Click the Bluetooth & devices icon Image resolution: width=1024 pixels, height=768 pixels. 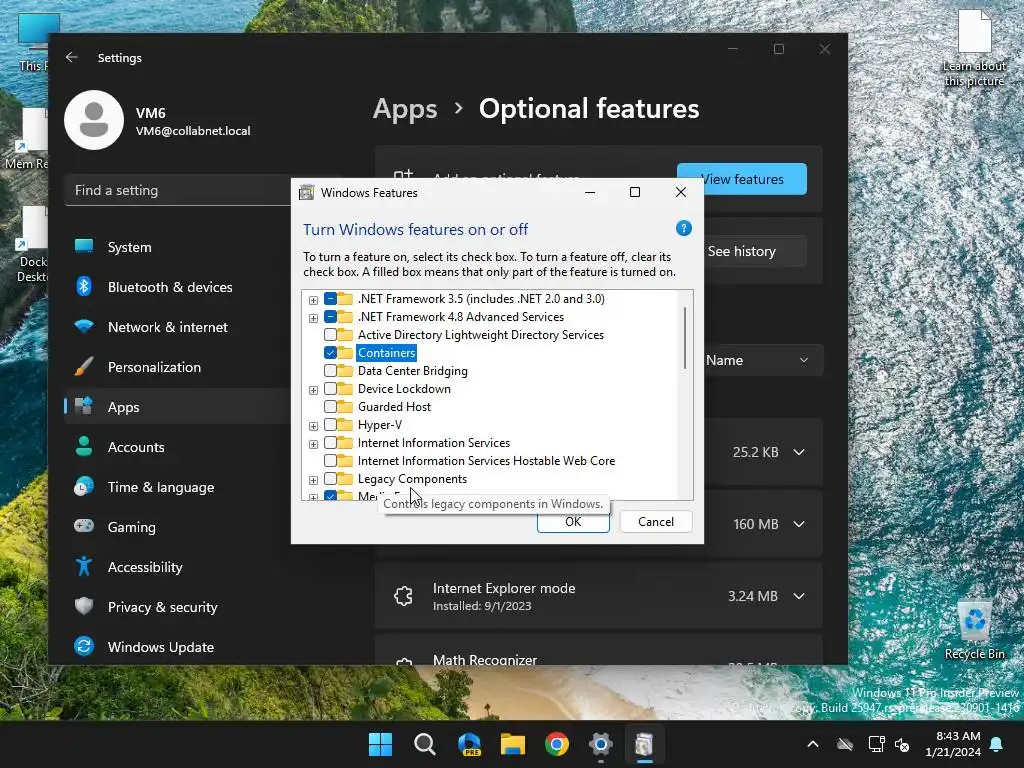(x=84, y=286)
